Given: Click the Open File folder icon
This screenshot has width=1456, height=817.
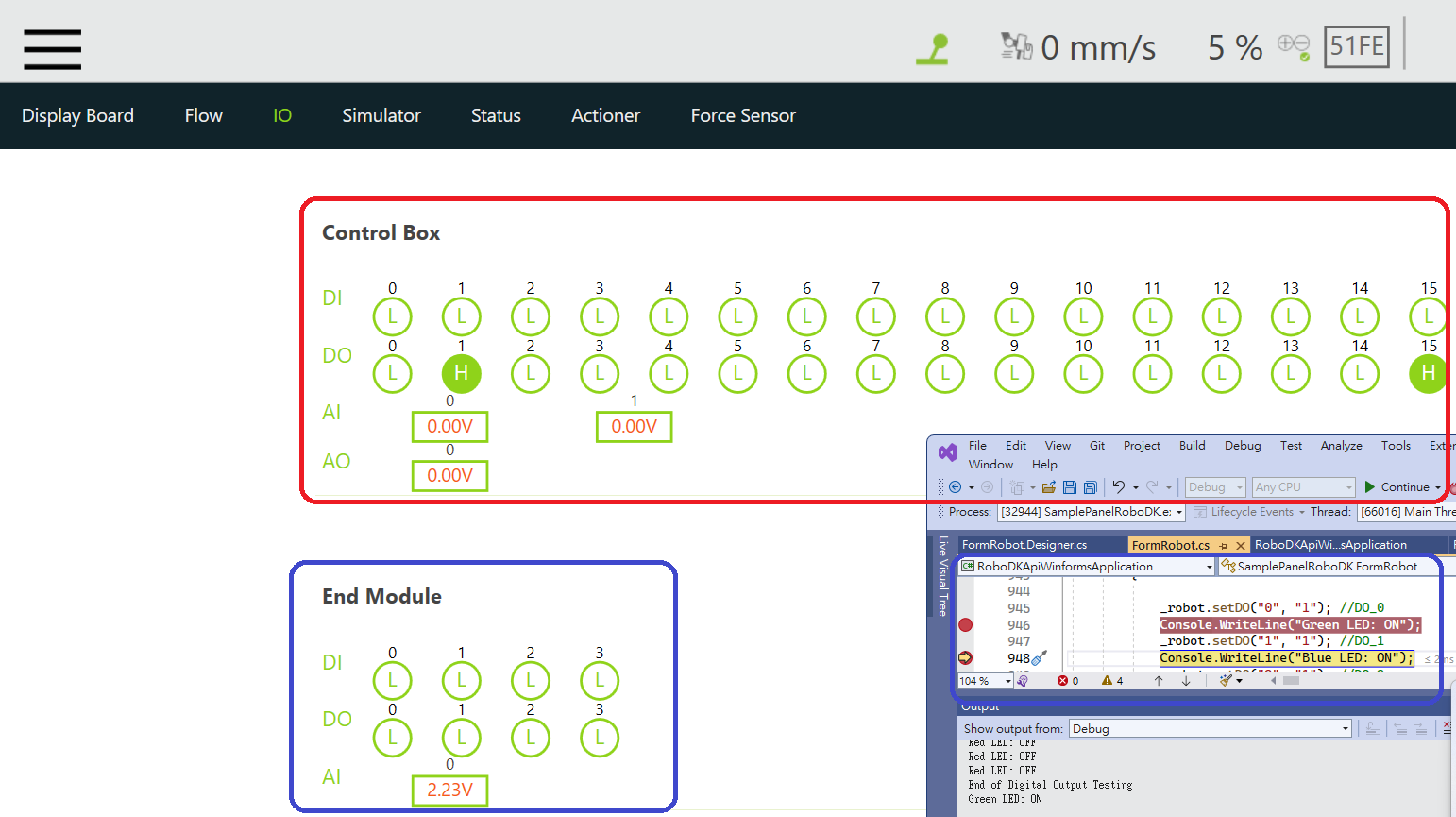Looking at the screenshot, I should pyautogui.click(x=1048, y=487).
